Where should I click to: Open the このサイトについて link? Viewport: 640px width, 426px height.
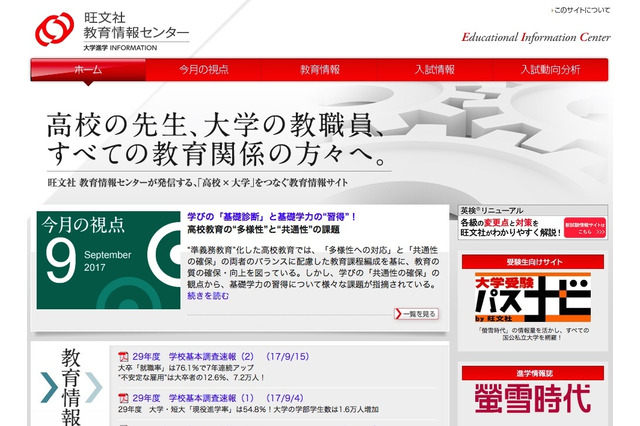[581, 10]
